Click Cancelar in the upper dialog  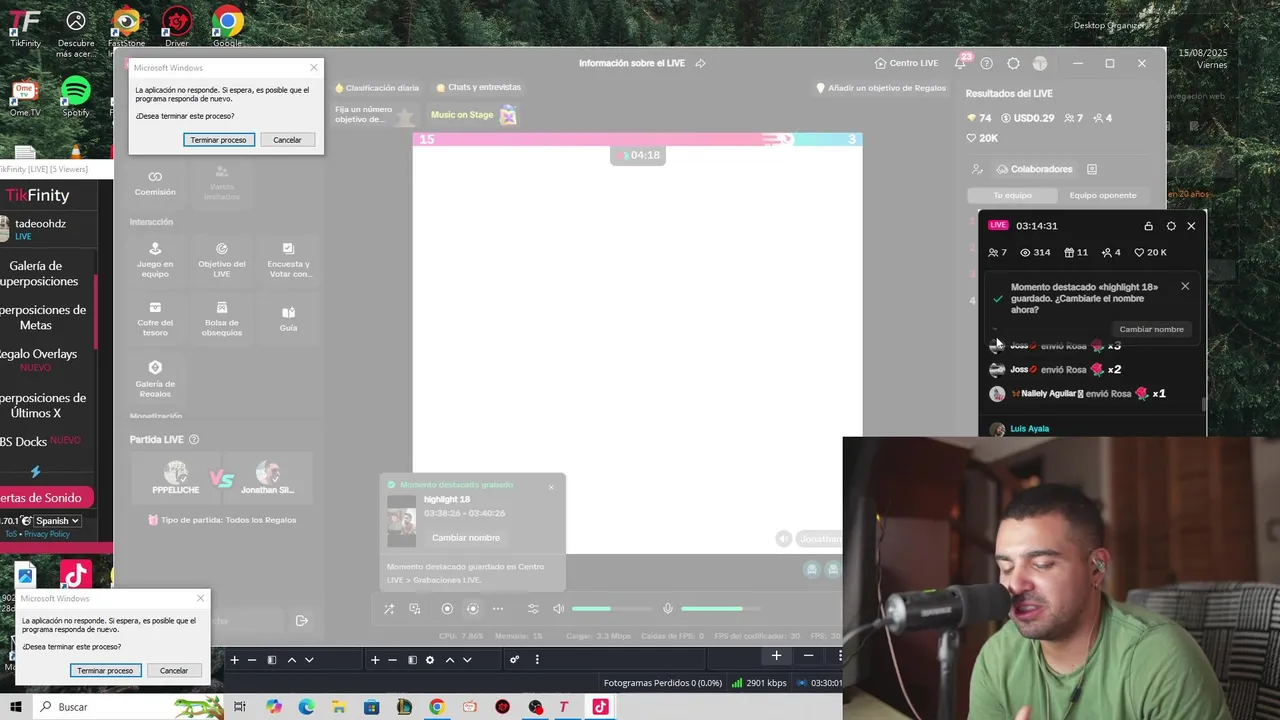click(287, 140)
